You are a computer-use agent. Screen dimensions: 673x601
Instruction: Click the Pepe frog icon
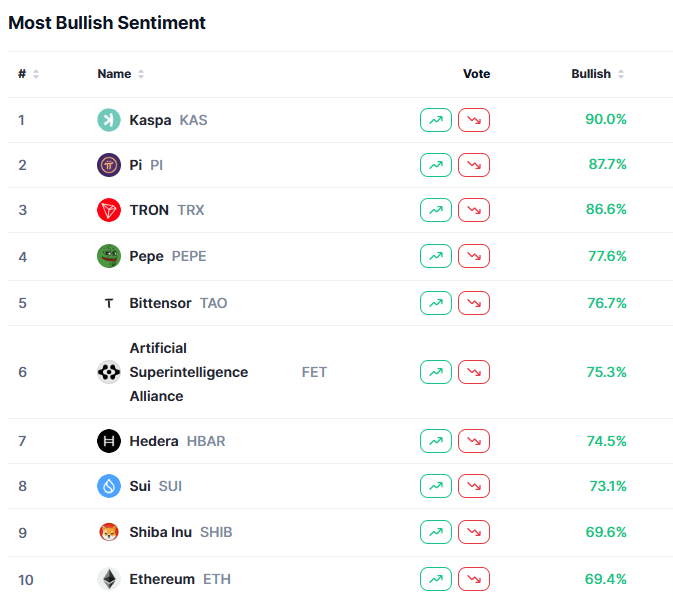point(109,257)
